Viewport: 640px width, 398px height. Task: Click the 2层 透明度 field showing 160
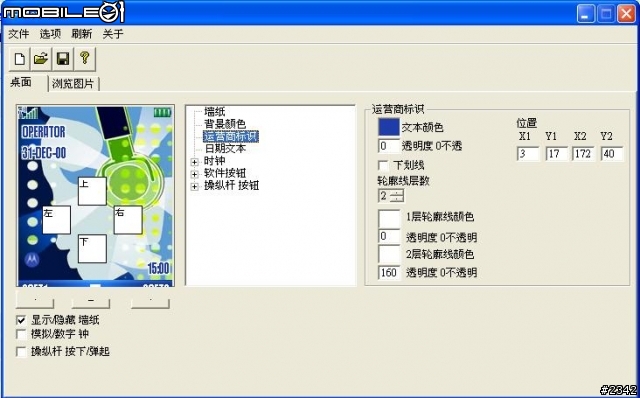389,272
